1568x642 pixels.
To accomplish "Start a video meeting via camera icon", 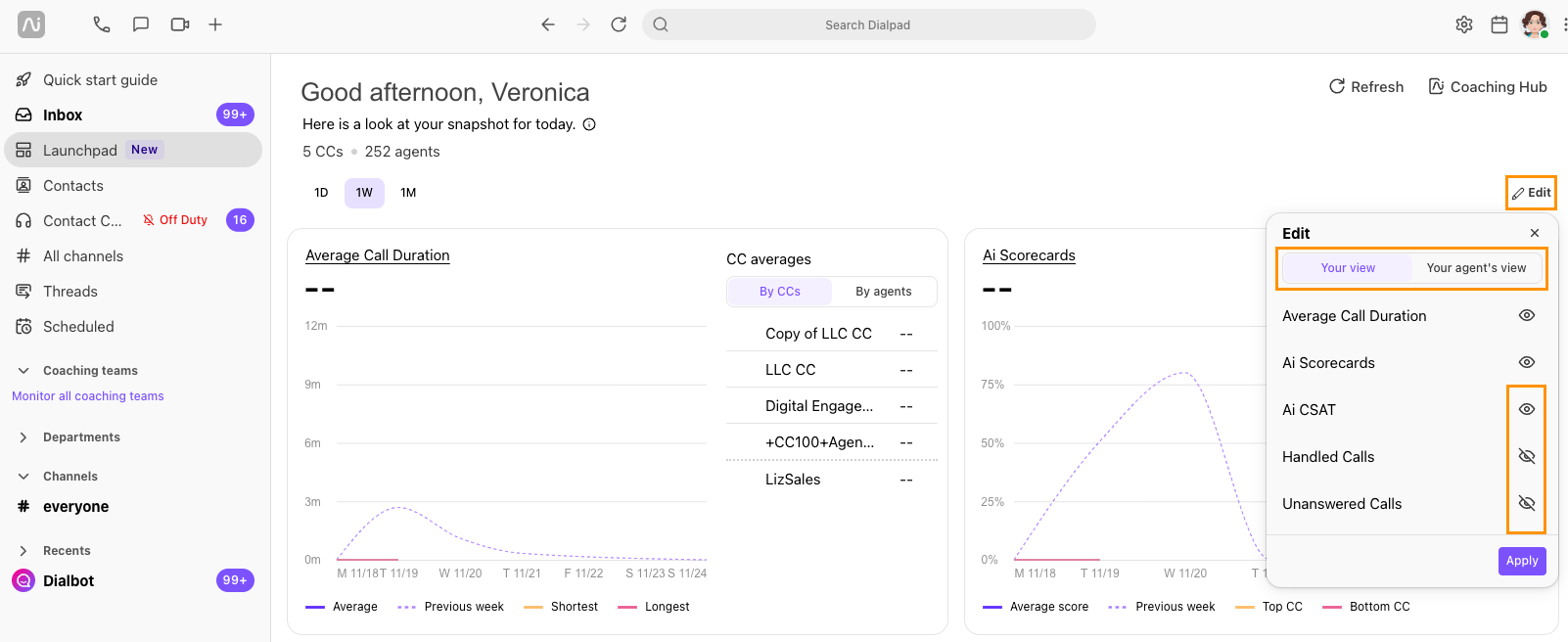I will pos(180,24).
